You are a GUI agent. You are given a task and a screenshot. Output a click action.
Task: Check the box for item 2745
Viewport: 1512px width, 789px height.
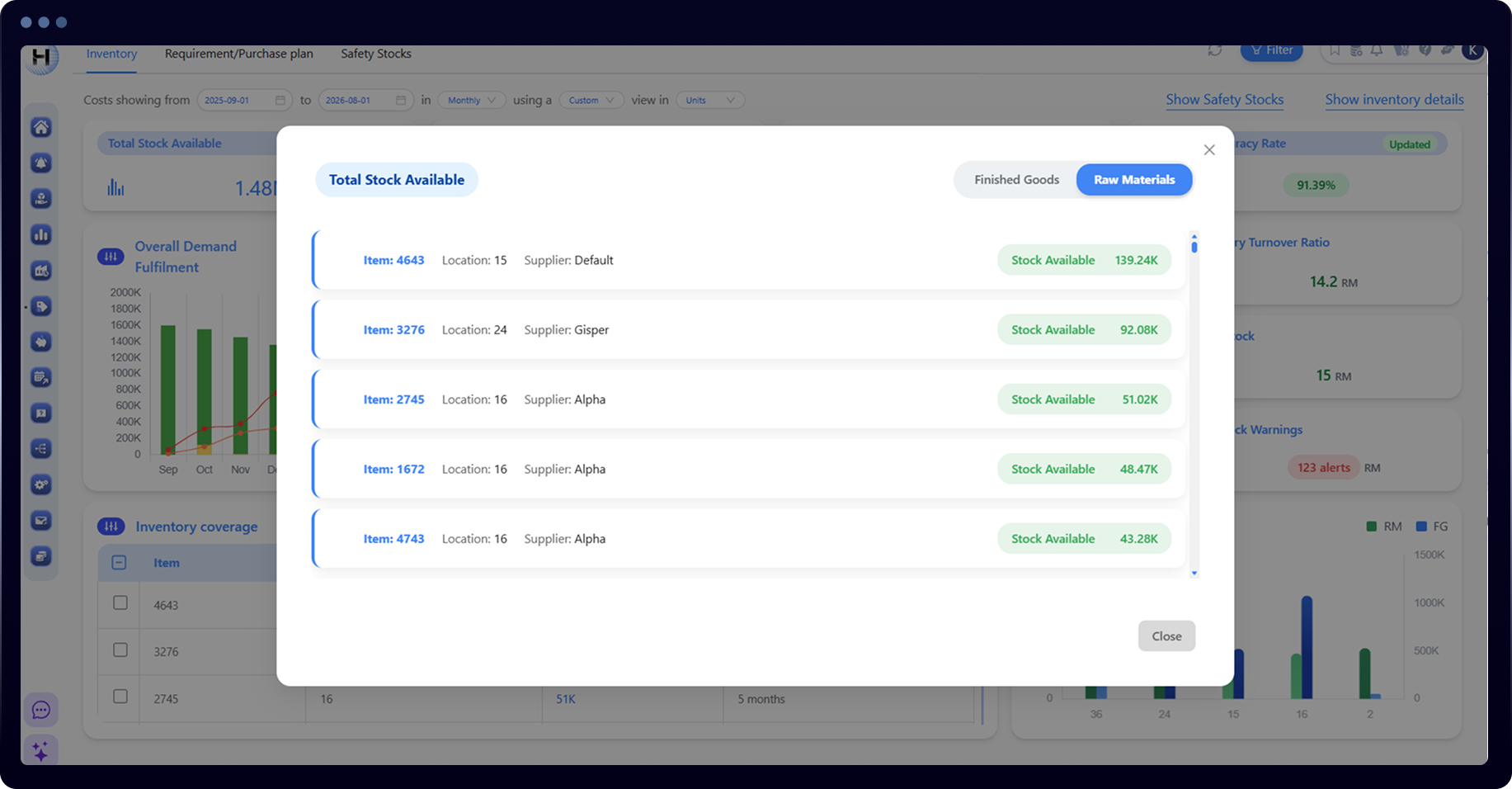(120, 696)
